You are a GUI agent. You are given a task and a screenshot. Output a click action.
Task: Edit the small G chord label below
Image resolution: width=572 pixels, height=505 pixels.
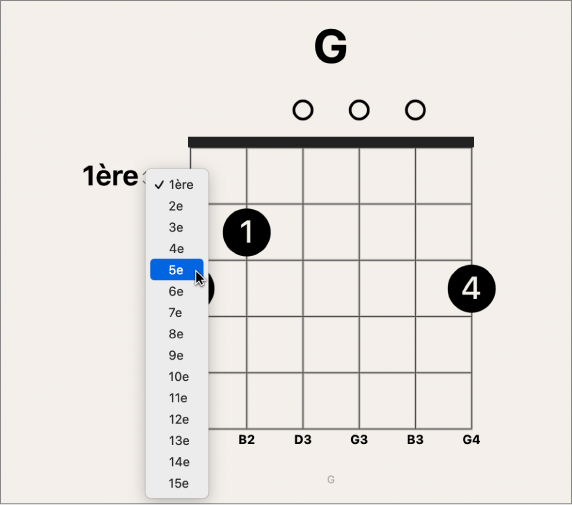click(331, 479)
